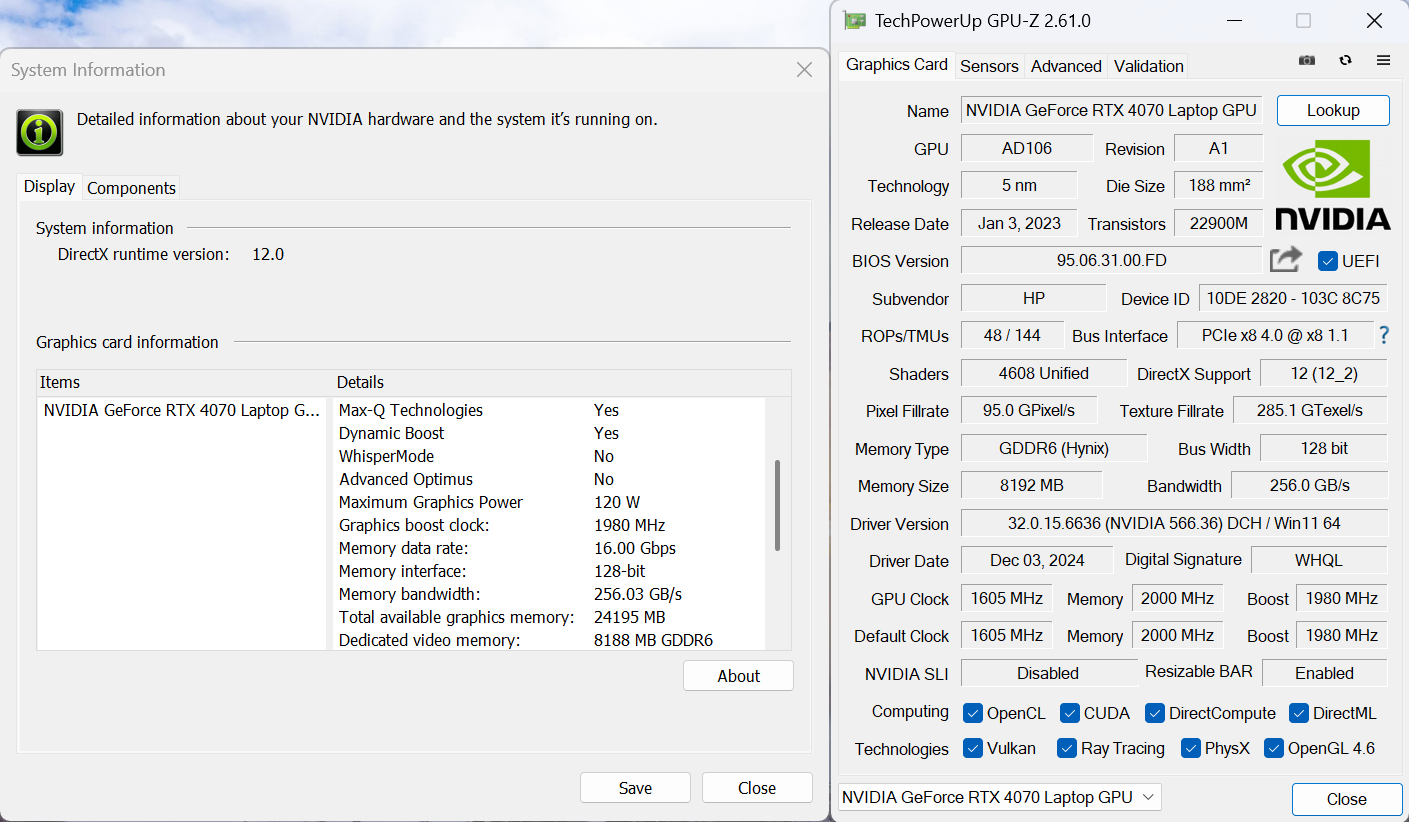Toggle the OpenGL 4.6 checkbox
1409x822 pixels.
coord(1274,748)
